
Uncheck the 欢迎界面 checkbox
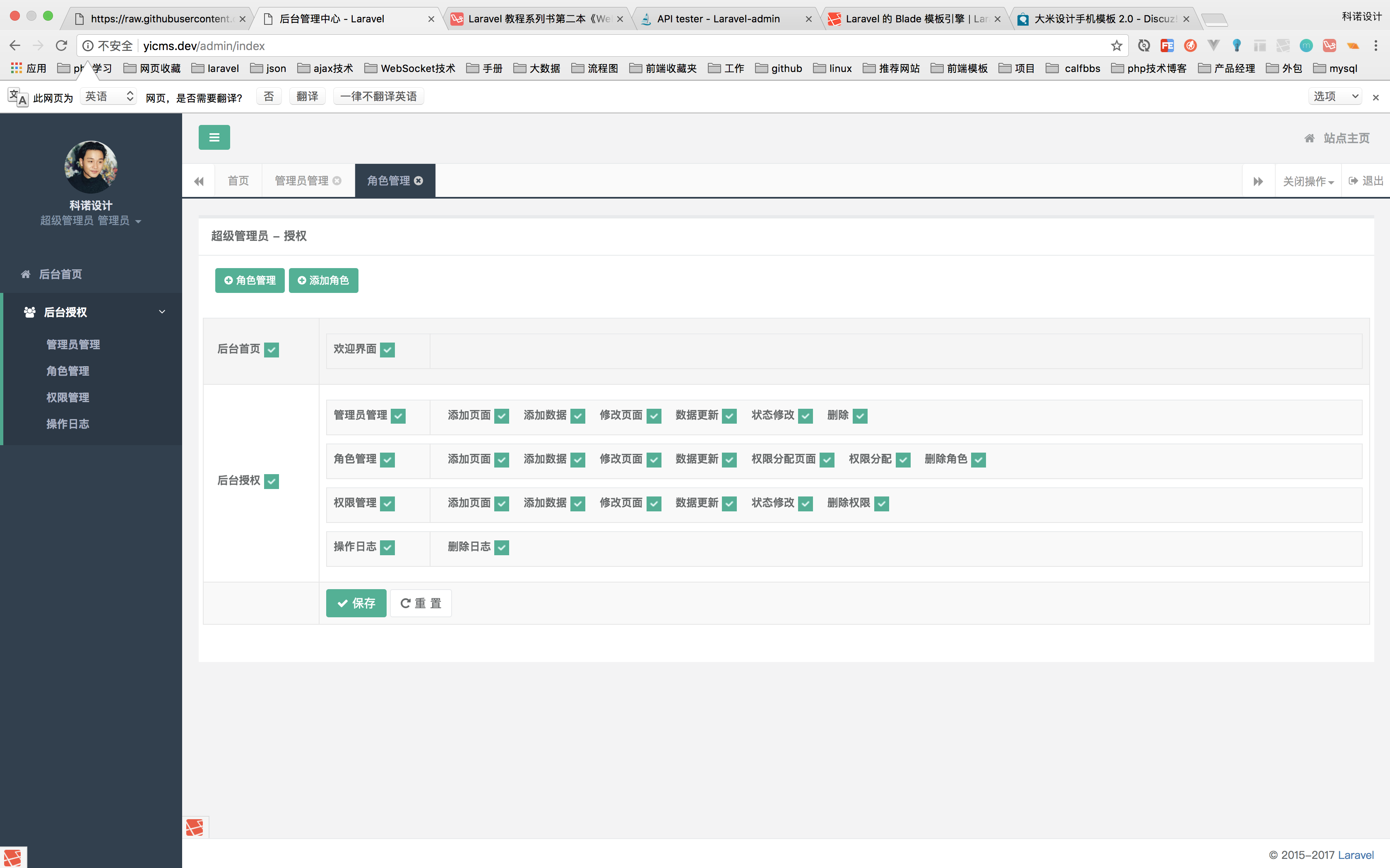(x=388, y=350)
